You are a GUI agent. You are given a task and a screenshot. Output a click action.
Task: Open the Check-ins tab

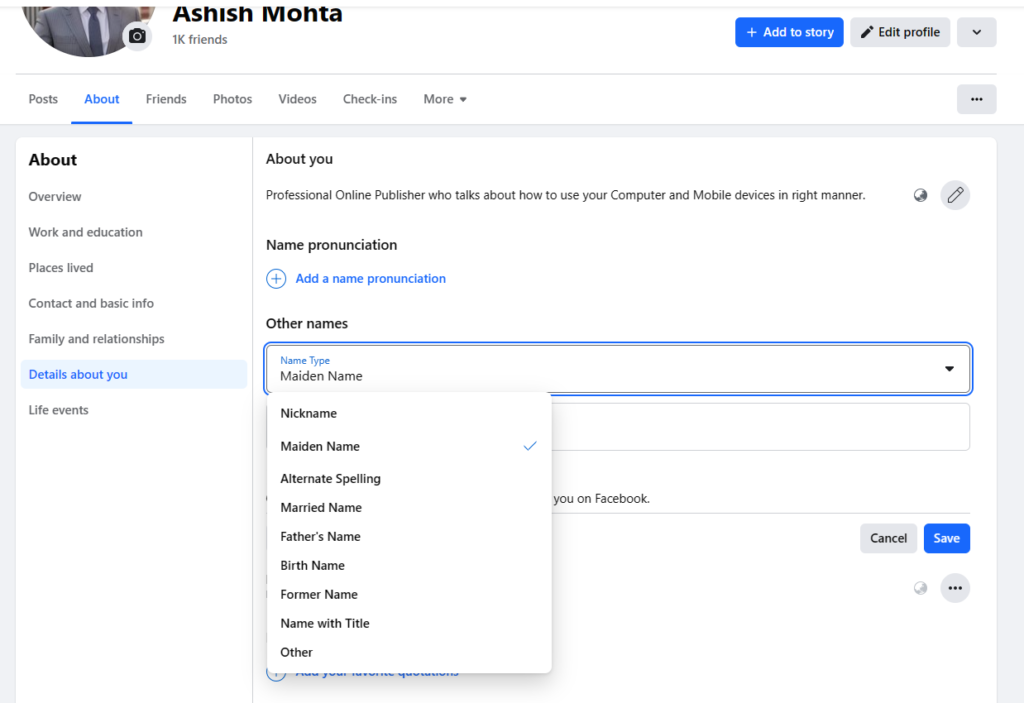click(370, 99)
